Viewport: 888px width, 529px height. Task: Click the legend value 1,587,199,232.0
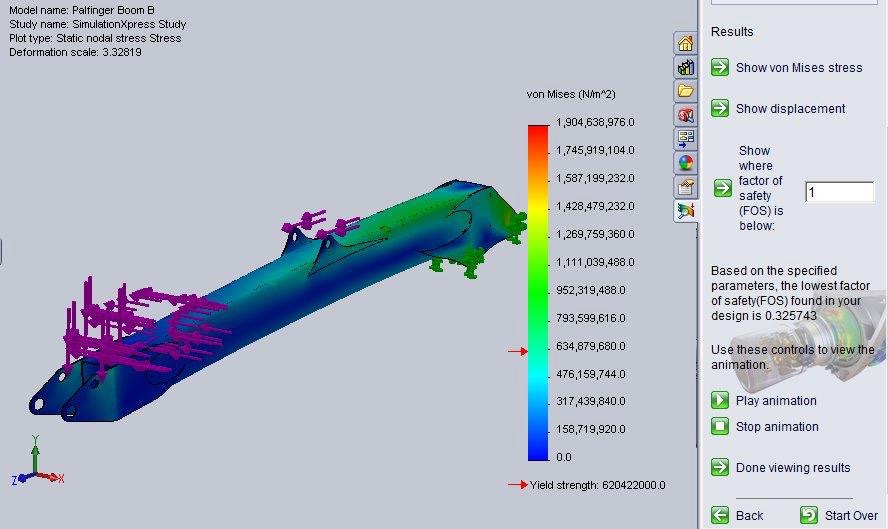point(595,178)
